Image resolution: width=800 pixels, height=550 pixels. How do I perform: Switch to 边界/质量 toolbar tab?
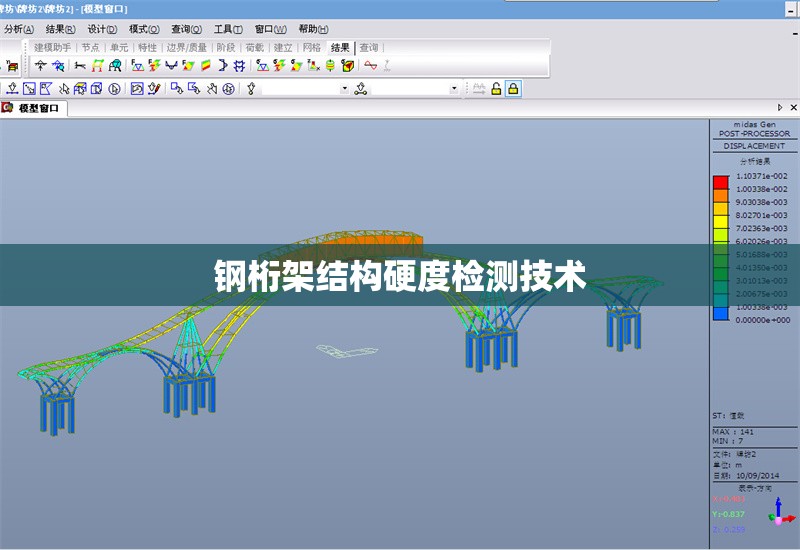tap(187, 47)
